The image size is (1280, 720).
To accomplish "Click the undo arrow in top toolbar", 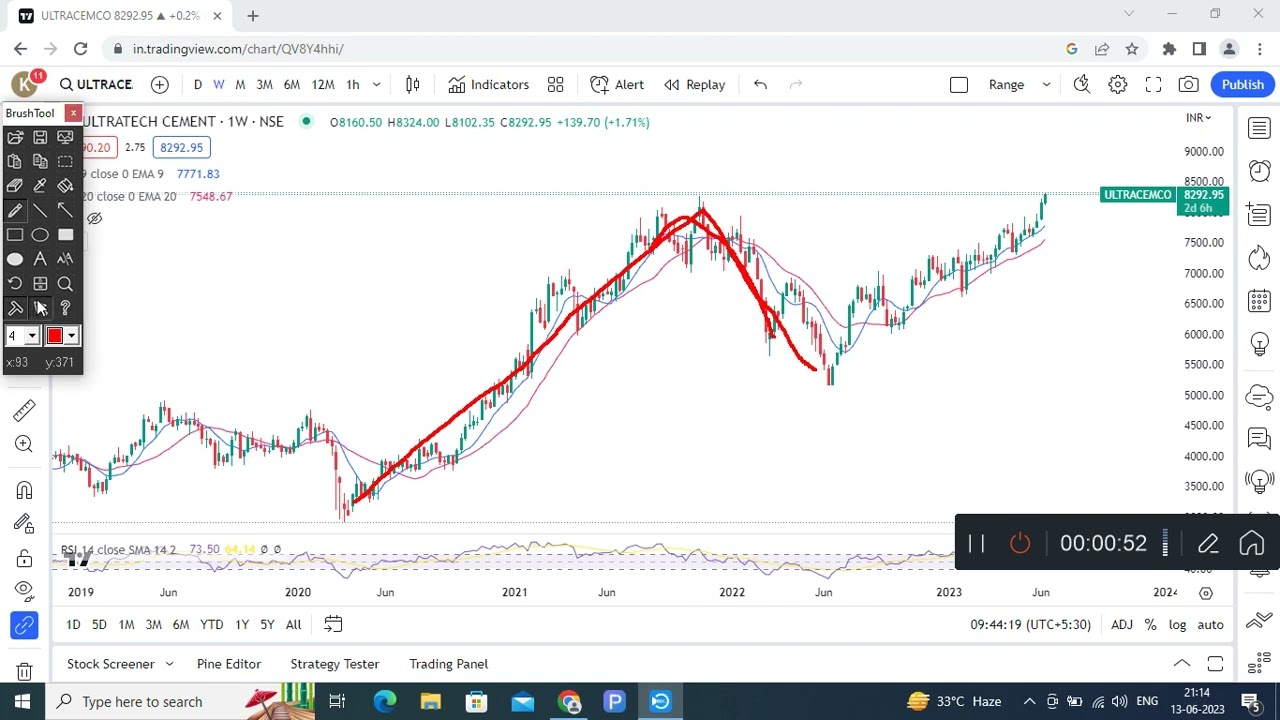I will pyautogui.click(x=760, y=85).
